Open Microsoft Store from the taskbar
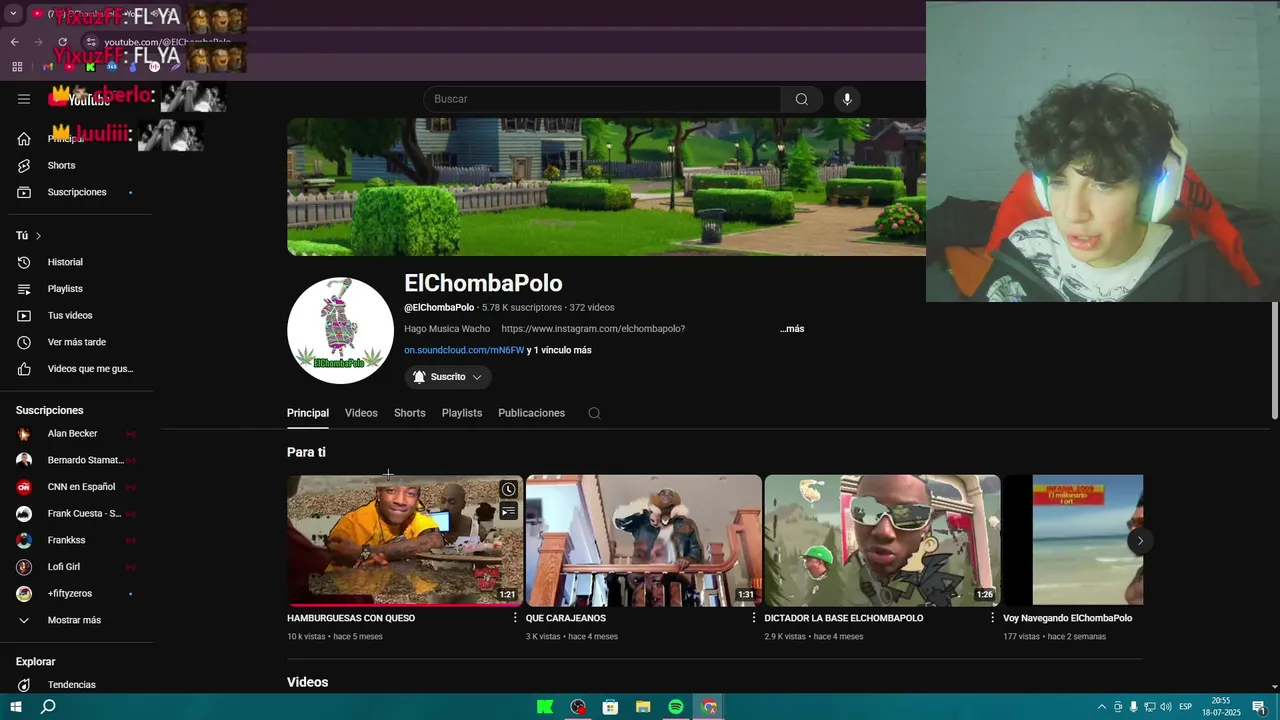This screenshot has height=720, width=1280. pyautogui.click(x=610, y=707)
